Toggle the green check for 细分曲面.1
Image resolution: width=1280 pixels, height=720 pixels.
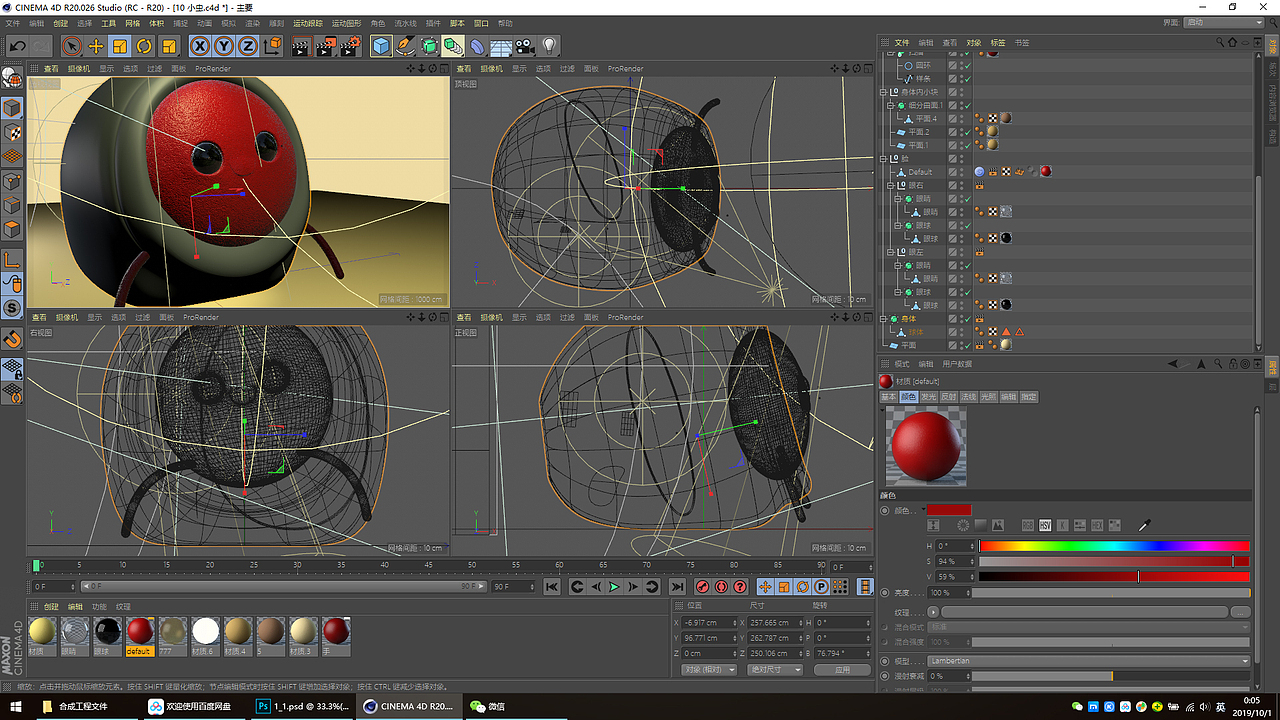point(966,105)
